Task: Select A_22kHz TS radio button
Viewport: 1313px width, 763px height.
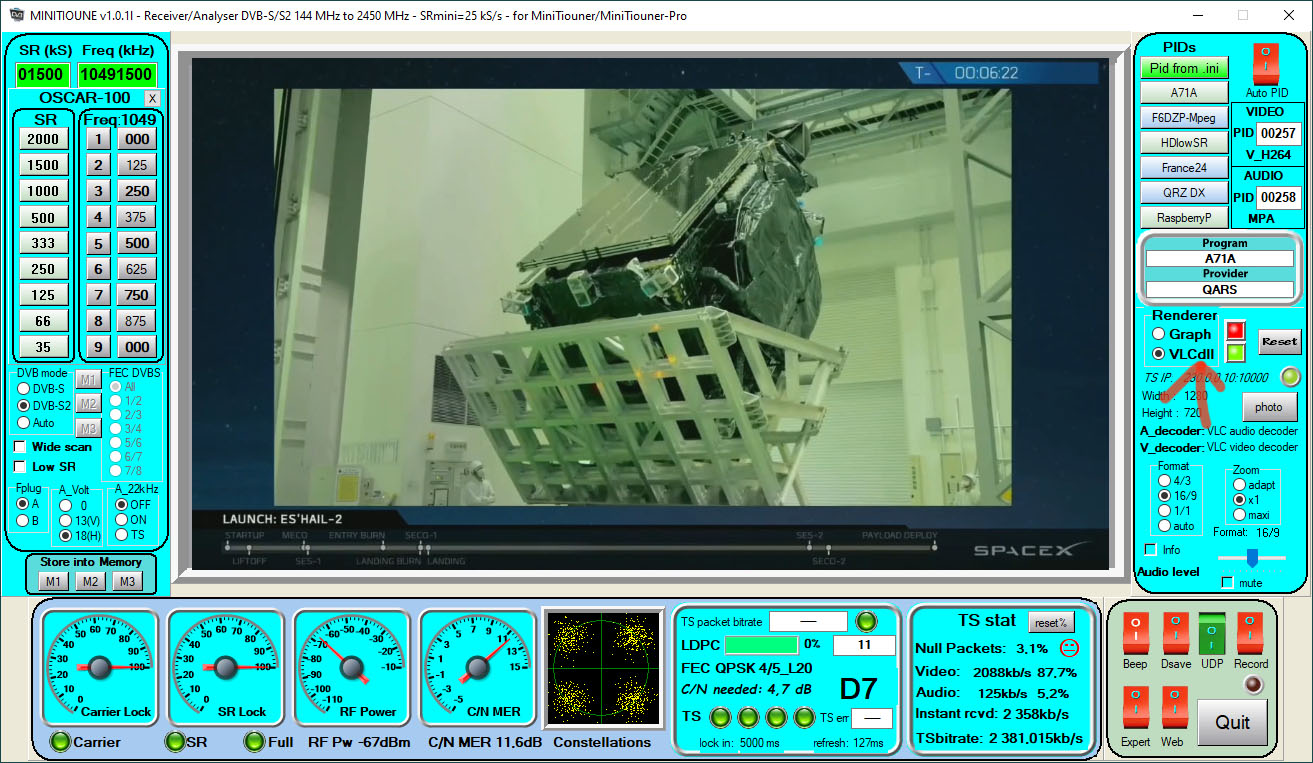Action: click(x=122, y=535)
